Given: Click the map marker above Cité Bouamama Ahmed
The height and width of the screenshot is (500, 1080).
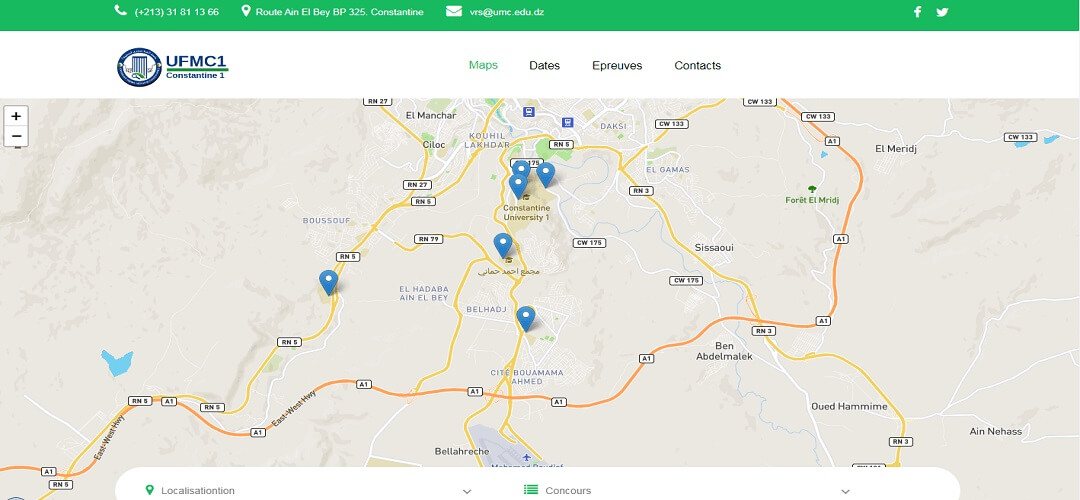Looking at the screenshot, I should 526,318.
